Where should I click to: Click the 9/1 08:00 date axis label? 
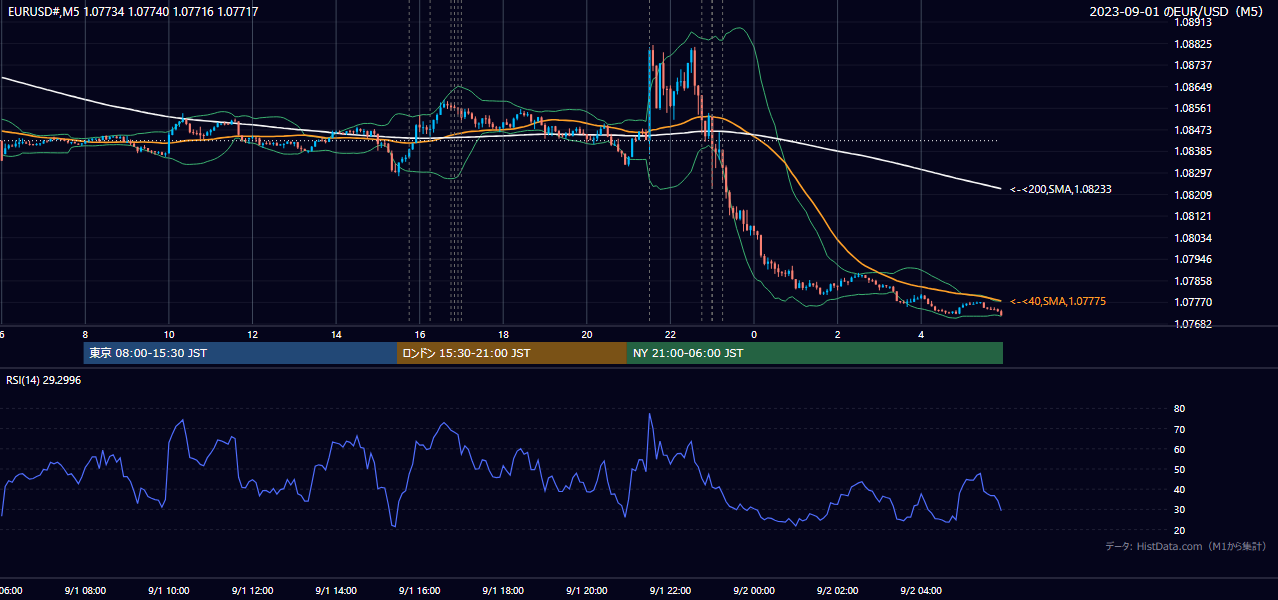coord(84,591)
